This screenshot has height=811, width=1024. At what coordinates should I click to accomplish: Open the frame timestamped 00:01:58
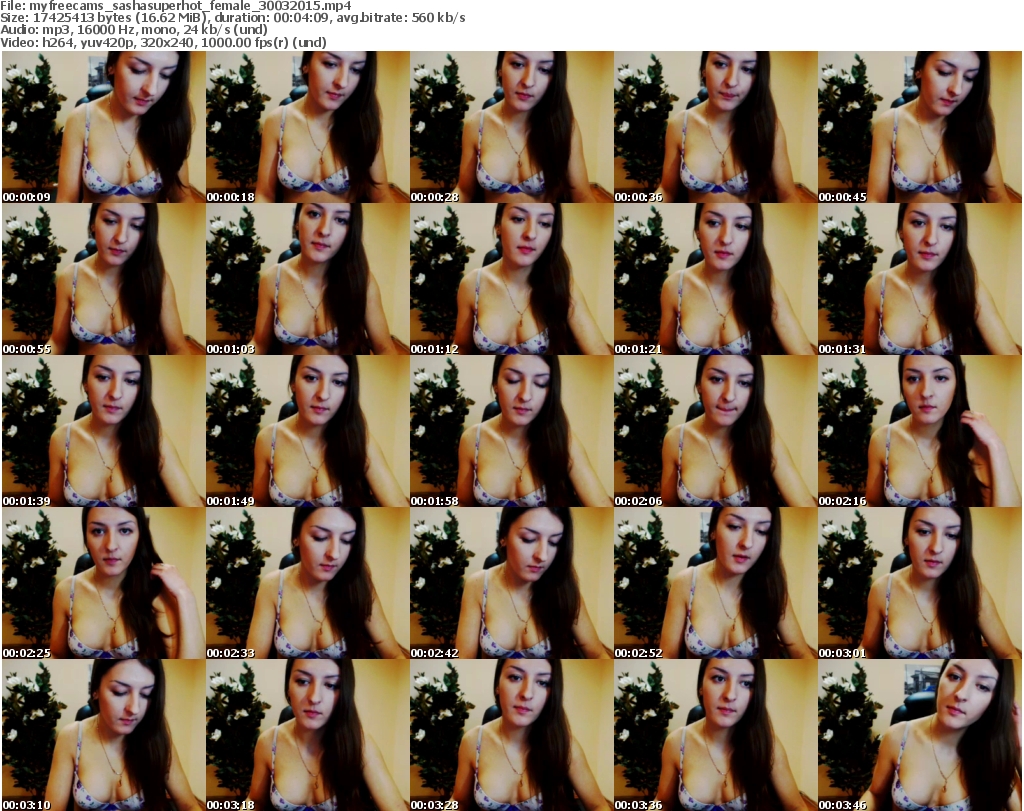(x=511, y=432)
